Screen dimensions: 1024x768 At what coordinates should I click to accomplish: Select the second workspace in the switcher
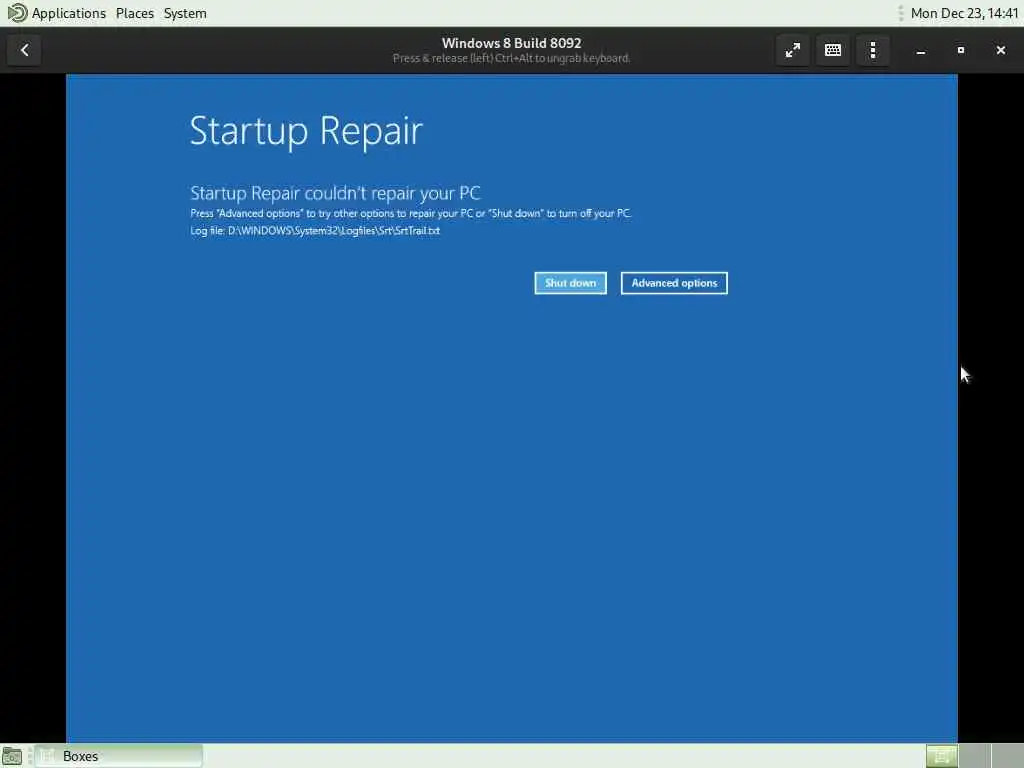tap(974, 756)
